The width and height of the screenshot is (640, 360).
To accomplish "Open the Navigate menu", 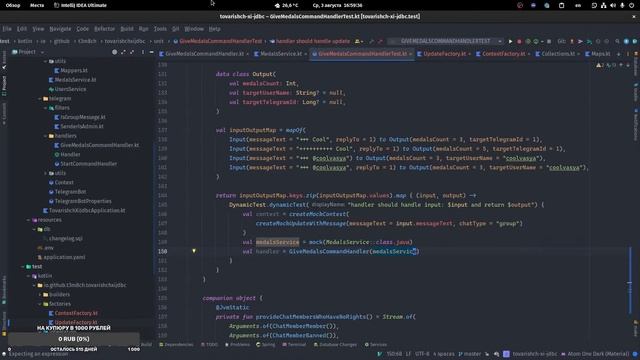I will (60, 29).
